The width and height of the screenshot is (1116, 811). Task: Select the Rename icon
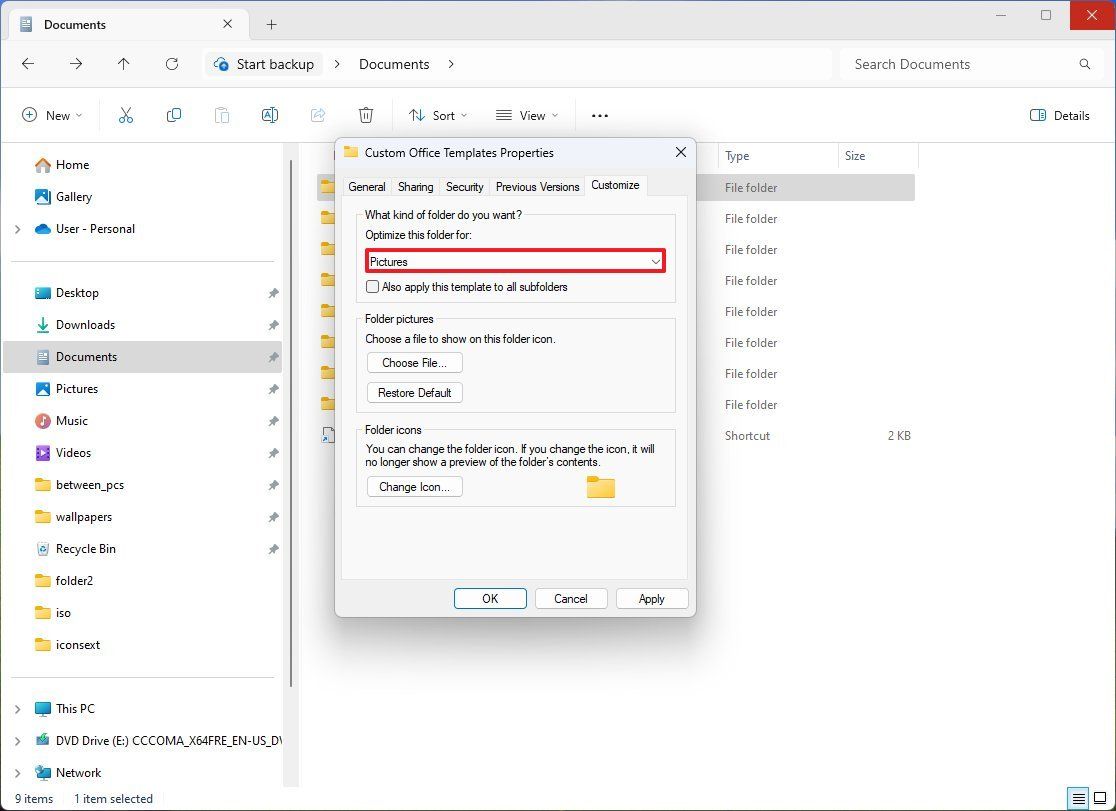(269, 115)
